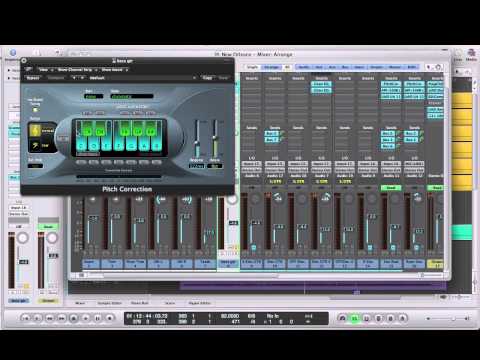Open the Score tab
480x360 pixels.
click(x=170, y=303)
